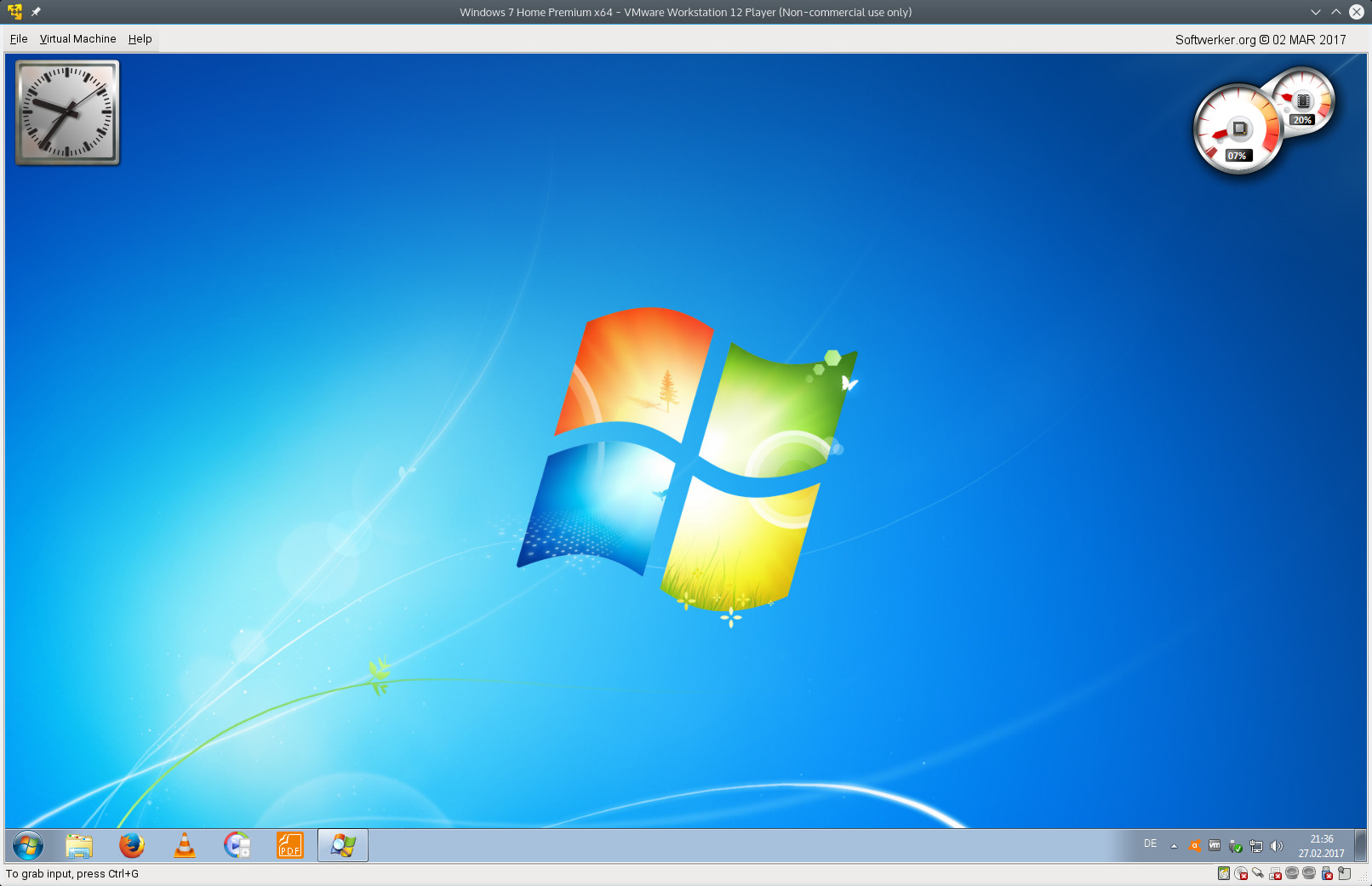Open VLC media player from taskbar
This screenshot has width=1372, height=886.
click(184, 845)
